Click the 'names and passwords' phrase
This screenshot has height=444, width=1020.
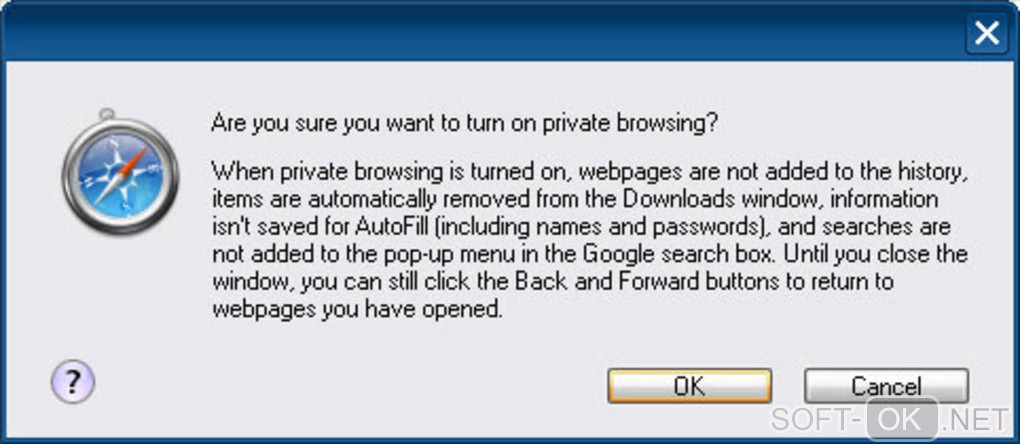tap(667, 228)
